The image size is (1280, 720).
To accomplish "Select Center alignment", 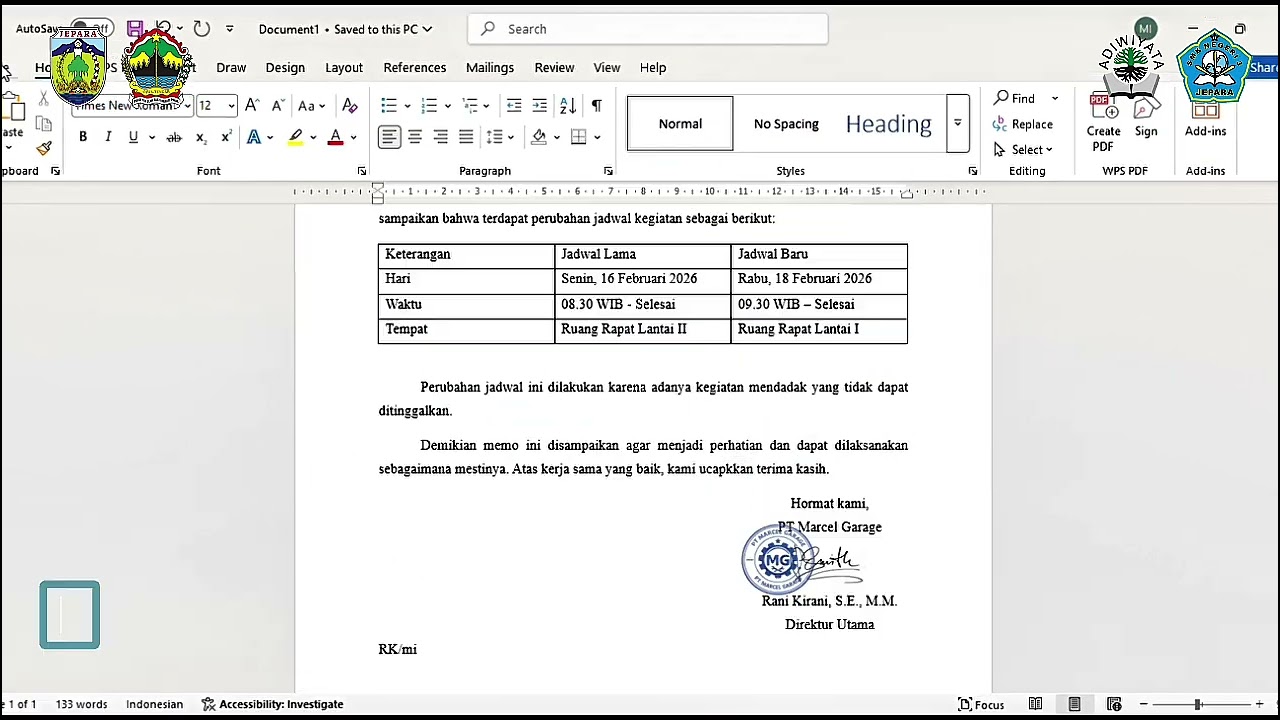I will point(415,137).
